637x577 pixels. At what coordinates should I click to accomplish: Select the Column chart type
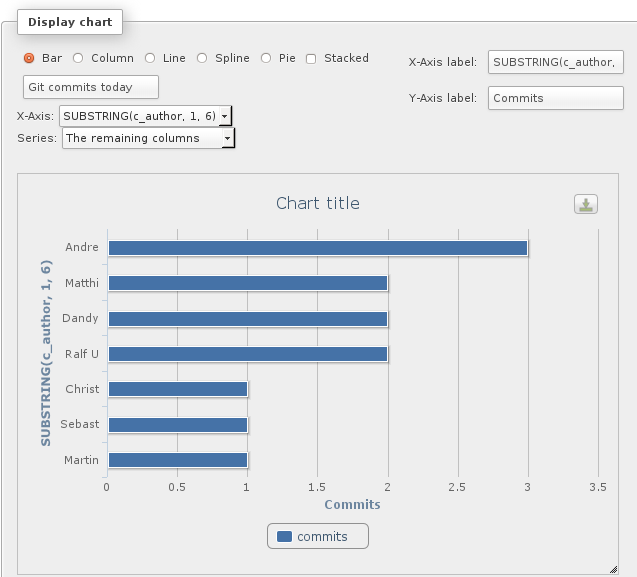pos(78,58)
